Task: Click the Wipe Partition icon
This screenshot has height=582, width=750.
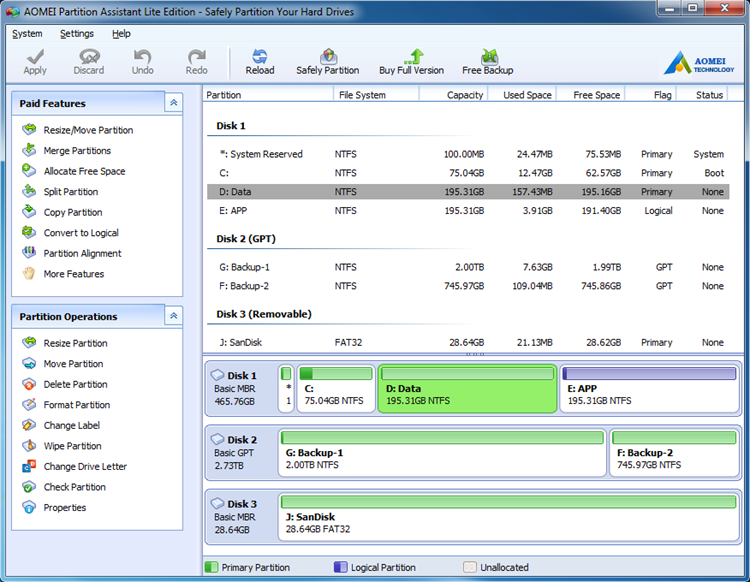Action: pos(29,445)
